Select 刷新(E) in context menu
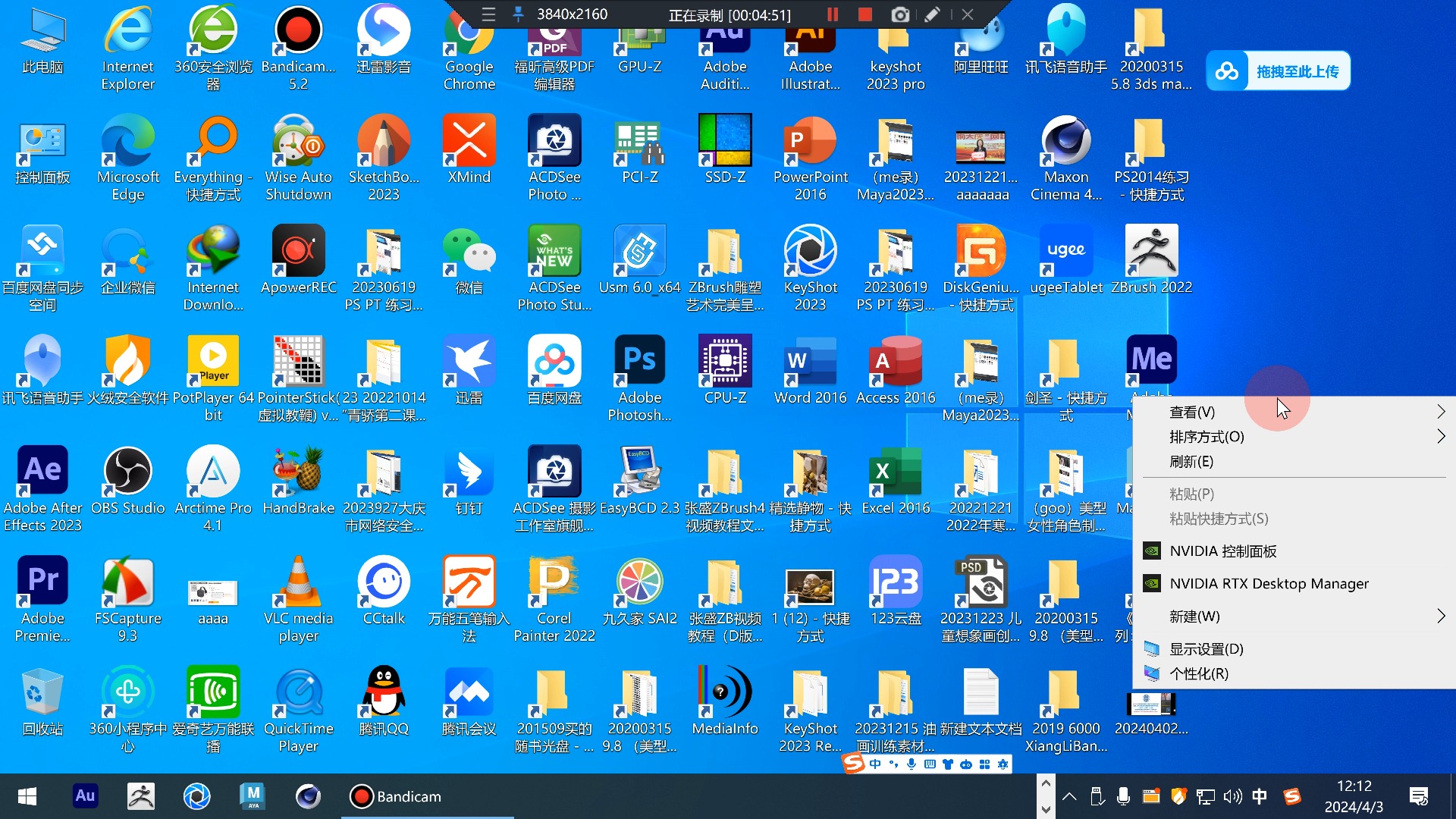The image size is (1456, 819). [x=1191, y=462]
